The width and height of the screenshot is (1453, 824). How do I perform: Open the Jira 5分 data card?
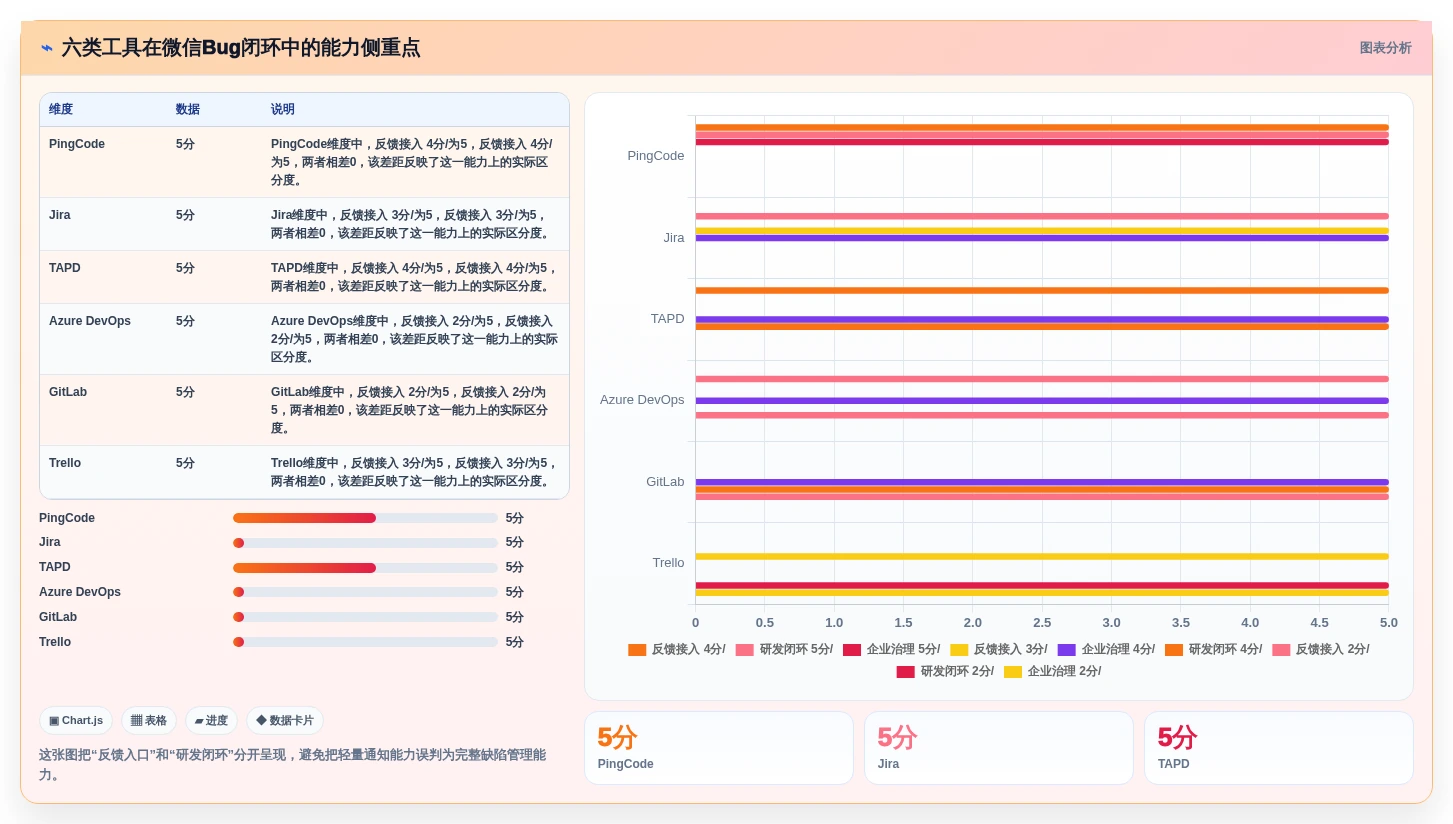click(x=999, y=748)
